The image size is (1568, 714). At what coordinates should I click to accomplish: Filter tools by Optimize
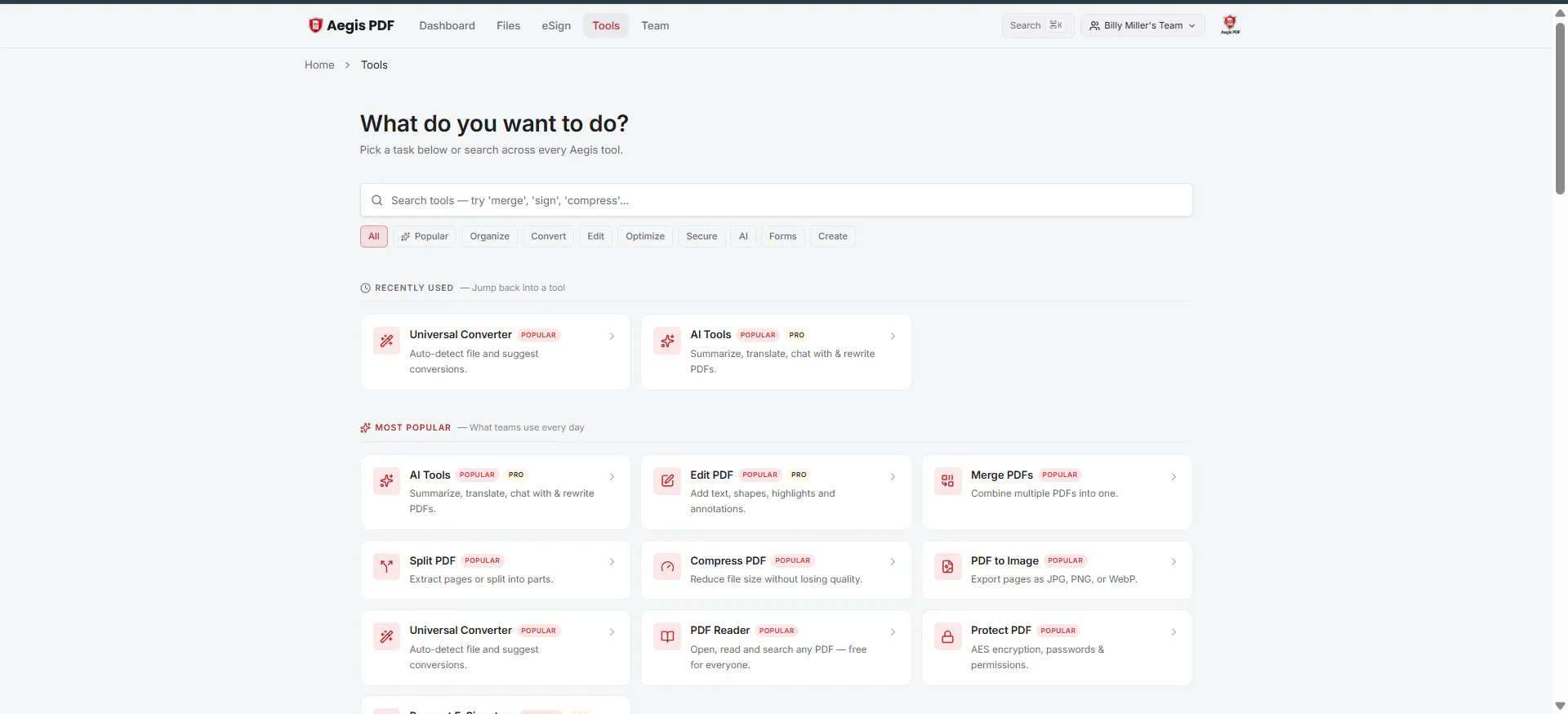[x=645, y=236]
